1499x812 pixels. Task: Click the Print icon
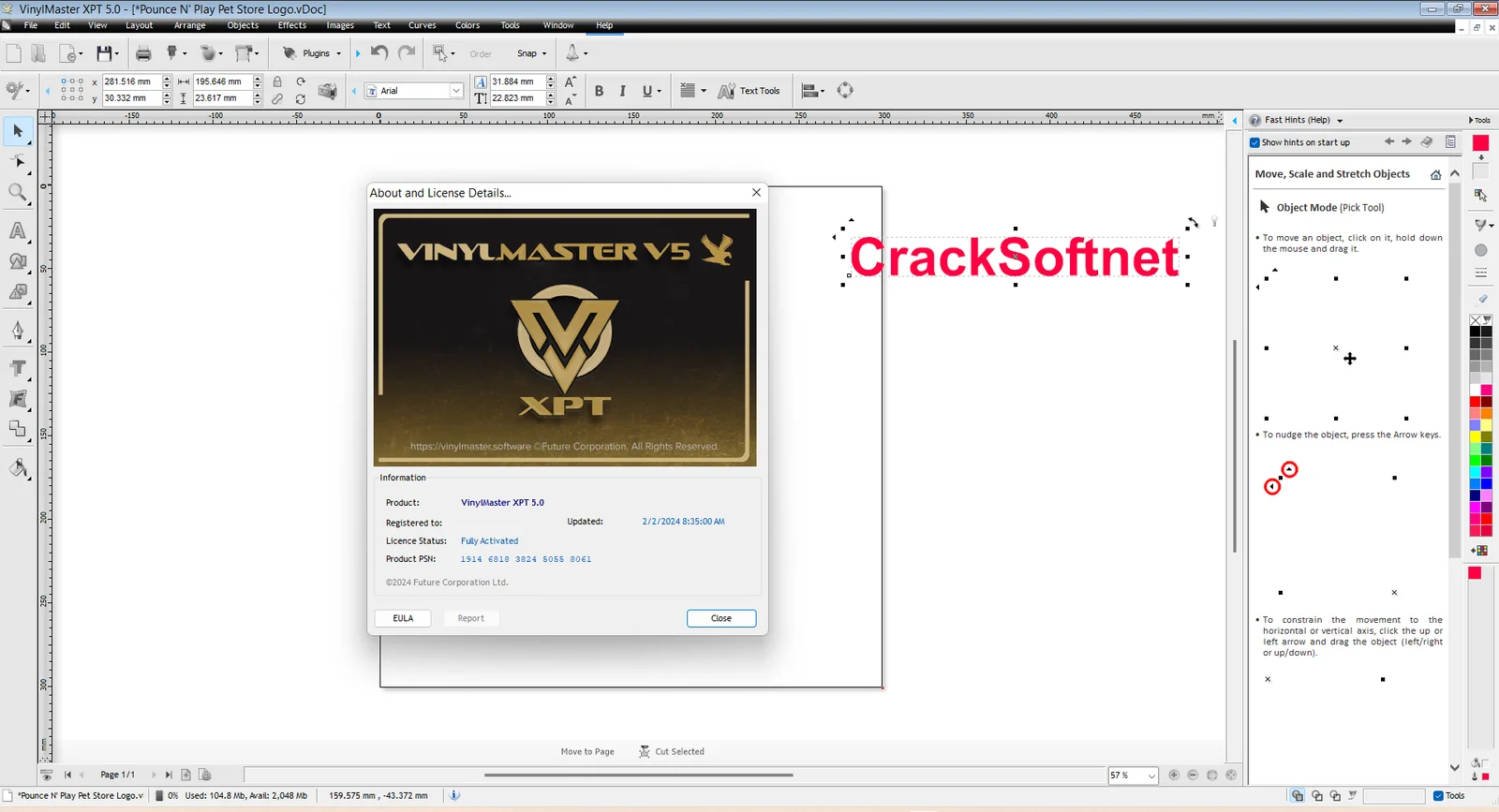tap(143, 53)
